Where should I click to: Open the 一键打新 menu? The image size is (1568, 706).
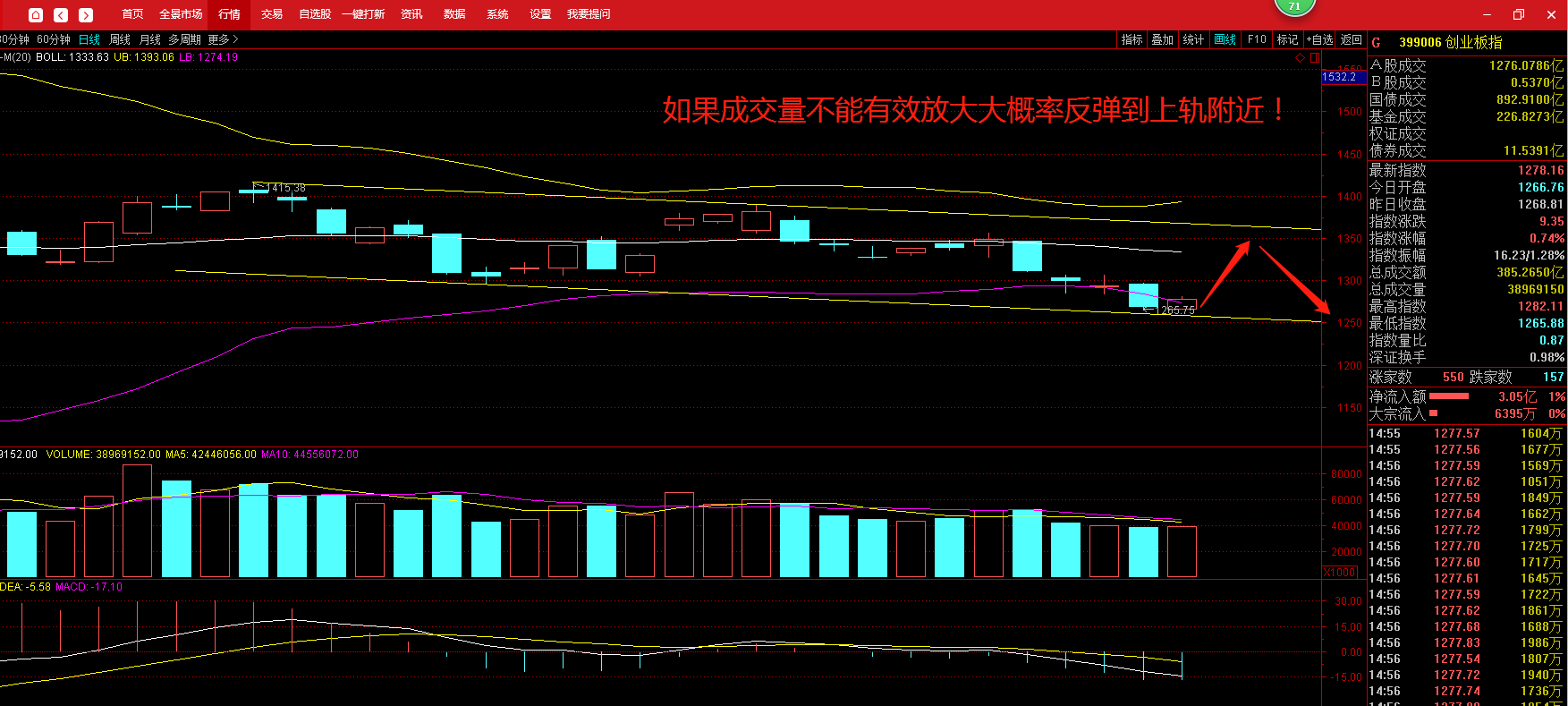click(363, 14)
